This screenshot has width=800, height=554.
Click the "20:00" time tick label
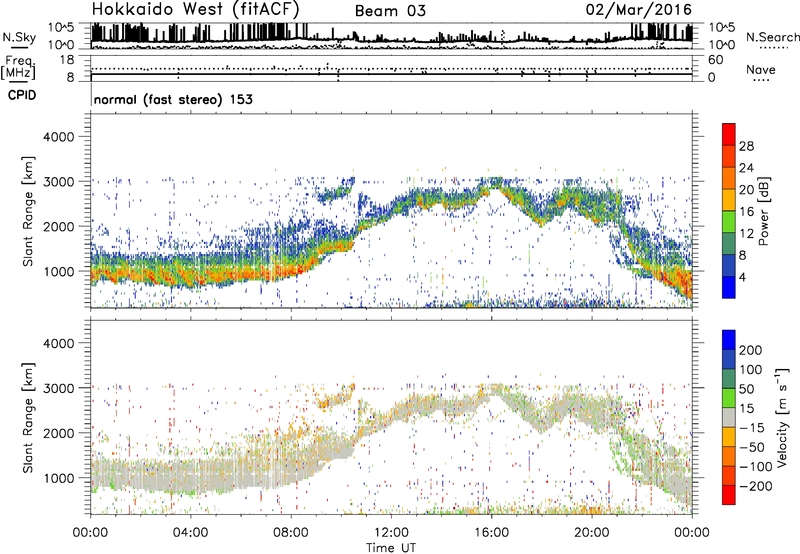[x=591, y=533]
